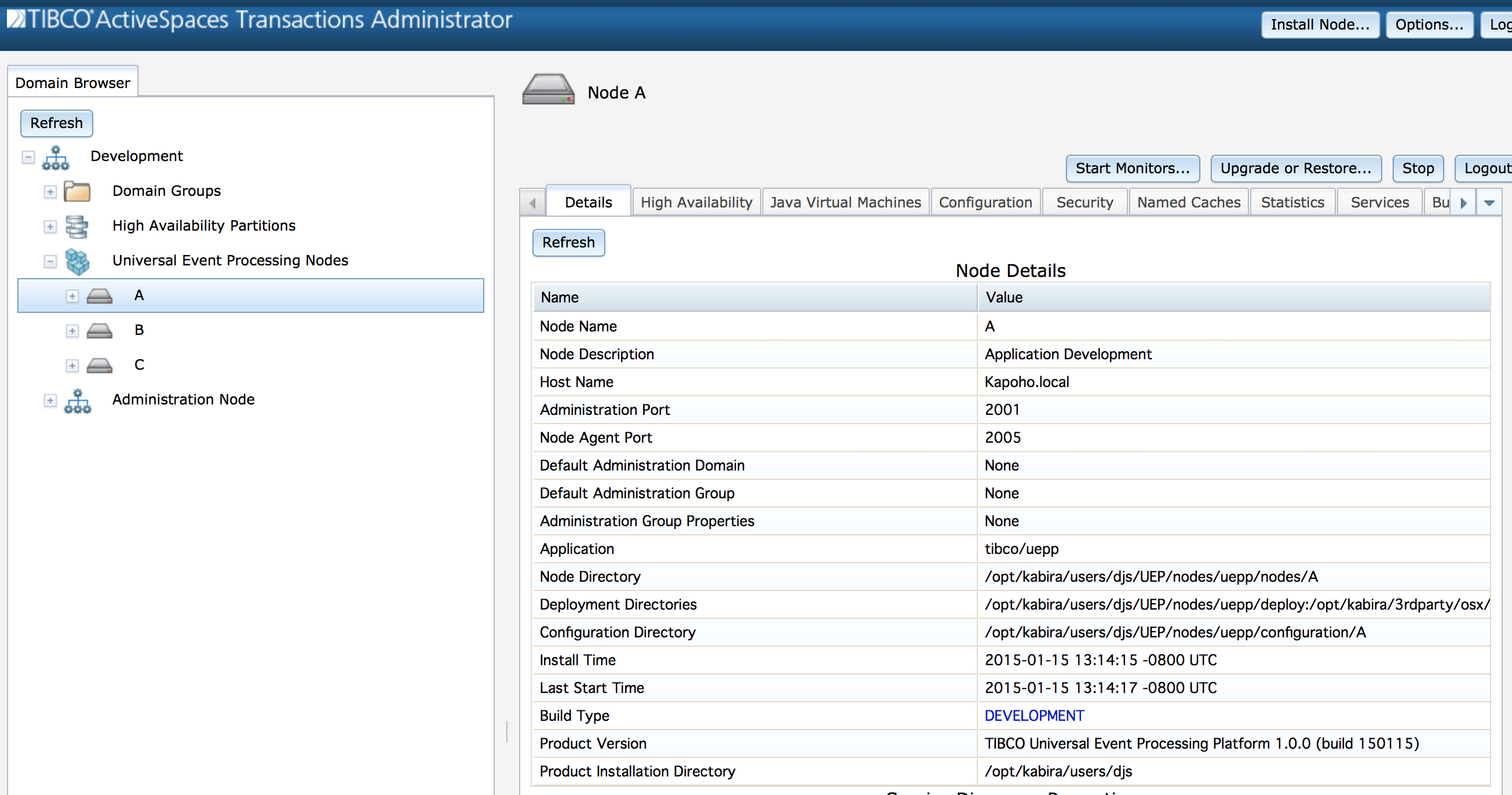Click node B's drive icon in tree

point(99,330)
